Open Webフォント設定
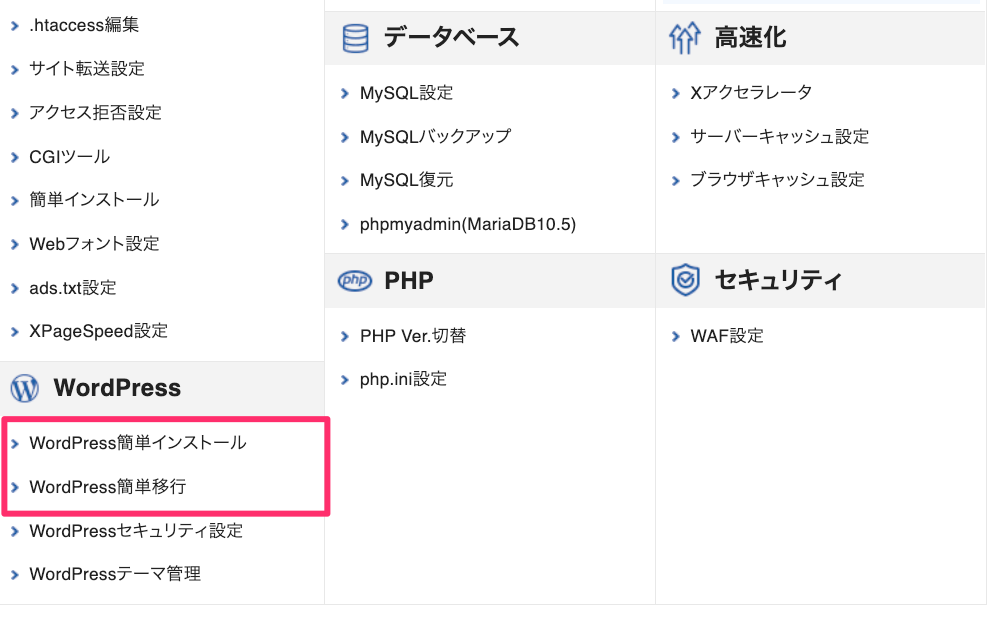This screenshot has width=994, height=618. point(94,243)
